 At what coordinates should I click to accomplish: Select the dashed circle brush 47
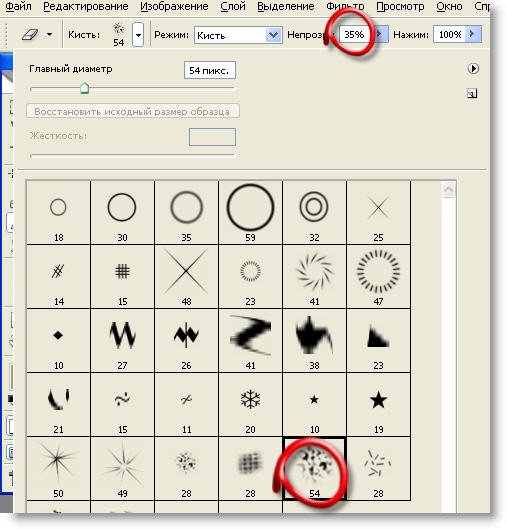coord(378,277)
